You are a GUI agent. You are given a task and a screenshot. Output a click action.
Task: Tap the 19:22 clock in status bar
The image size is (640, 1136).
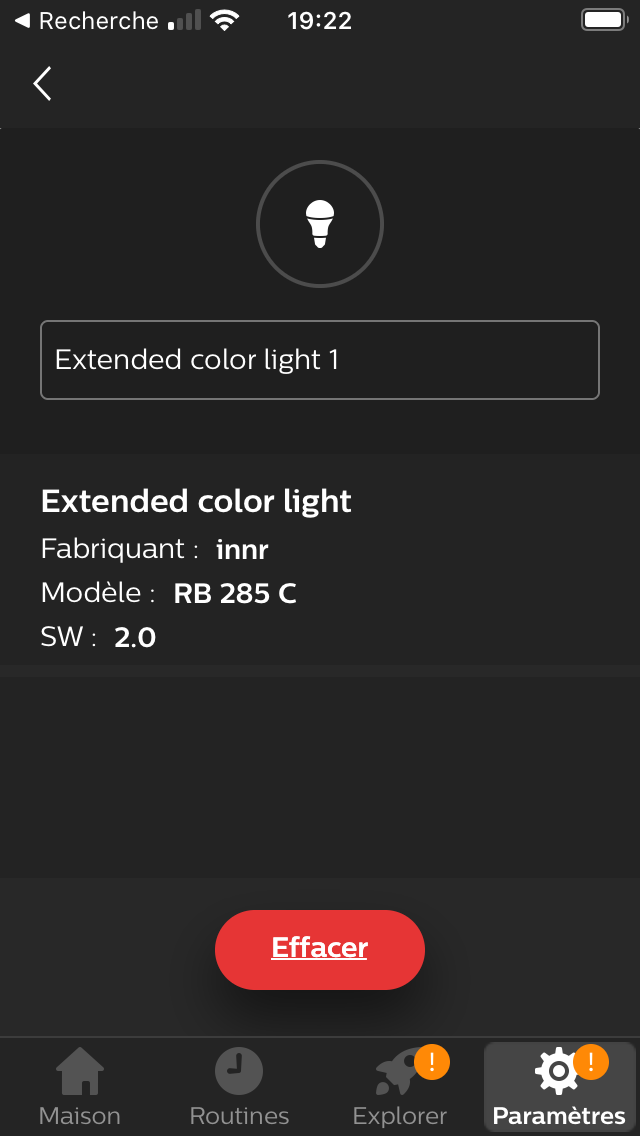pos(320,20)
